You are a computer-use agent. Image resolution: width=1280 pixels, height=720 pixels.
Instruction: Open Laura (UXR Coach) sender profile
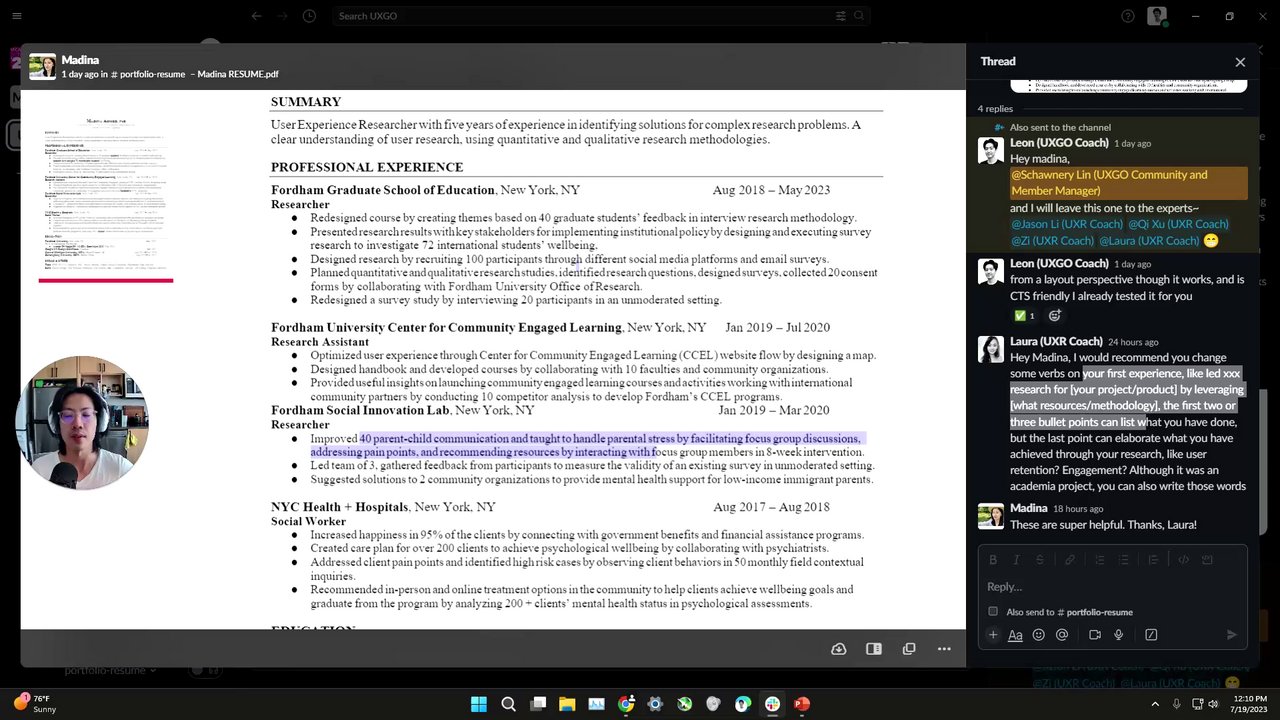point(1056,341)
